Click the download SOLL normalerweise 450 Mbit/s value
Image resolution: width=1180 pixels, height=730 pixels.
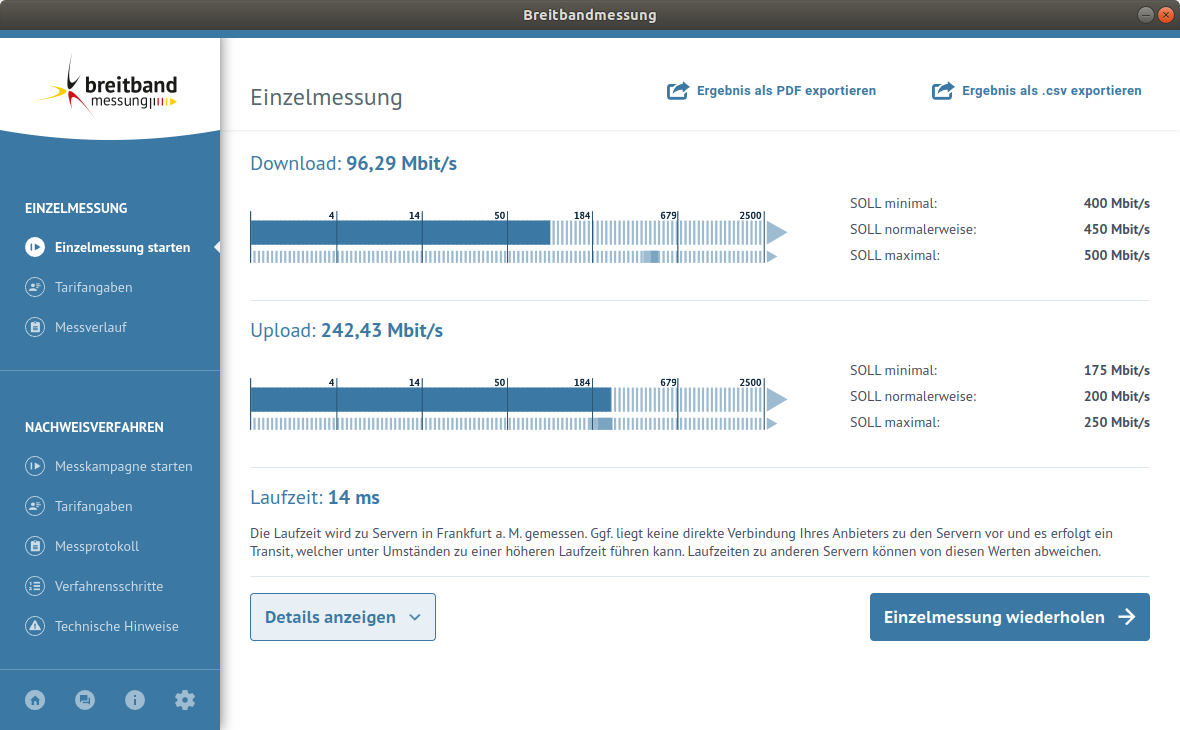[x=1116, y=229]
